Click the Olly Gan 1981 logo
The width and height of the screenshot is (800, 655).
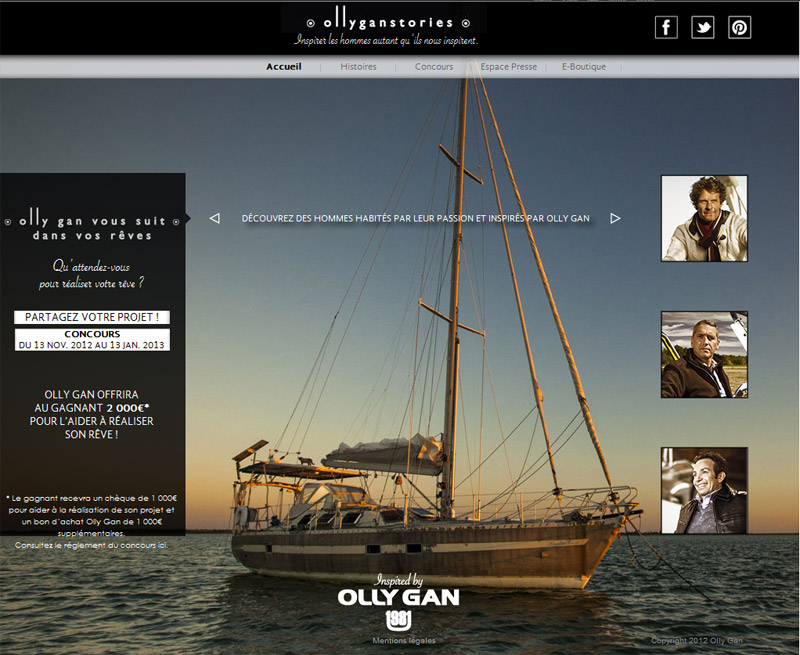(398, 602)
